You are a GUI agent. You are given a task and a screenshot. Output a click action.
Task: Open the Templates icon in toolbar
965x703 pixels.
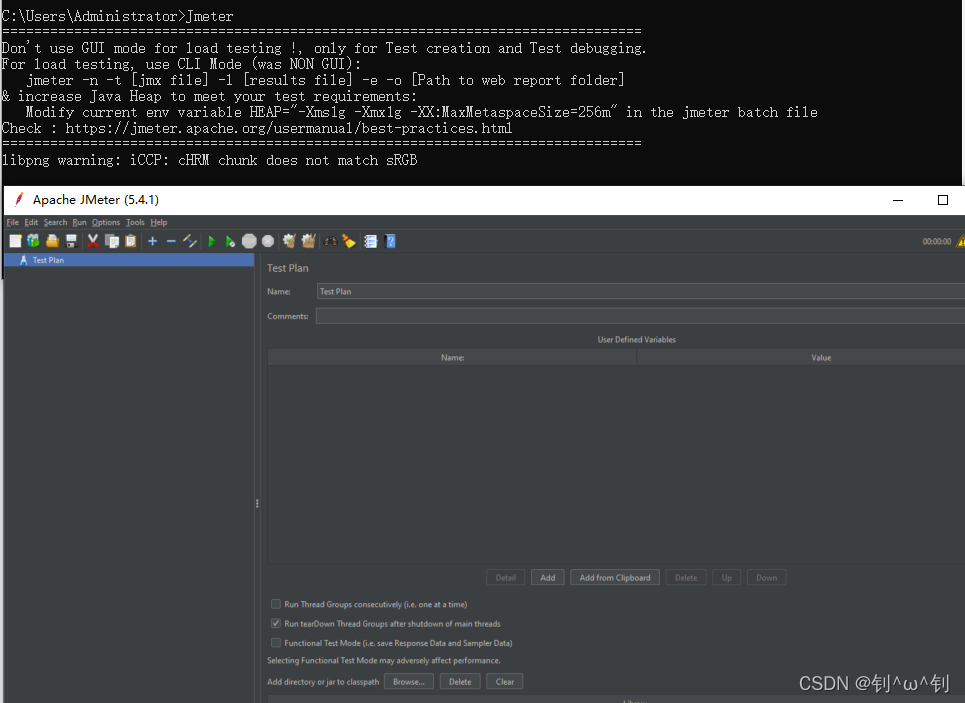coord(33,241)
